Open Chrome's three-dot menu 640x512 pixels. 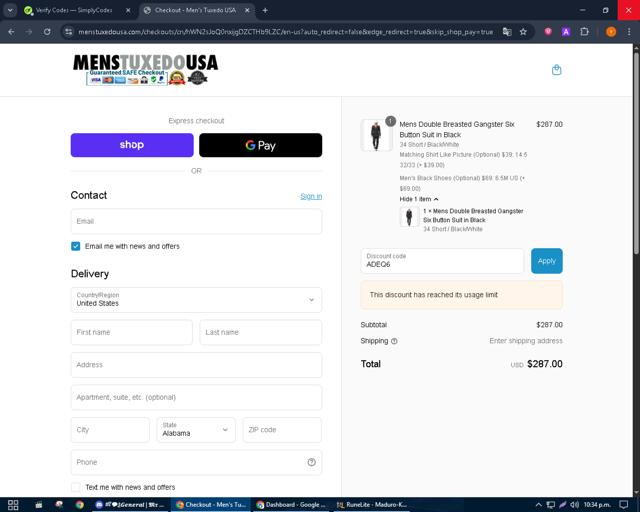point(629,32)
